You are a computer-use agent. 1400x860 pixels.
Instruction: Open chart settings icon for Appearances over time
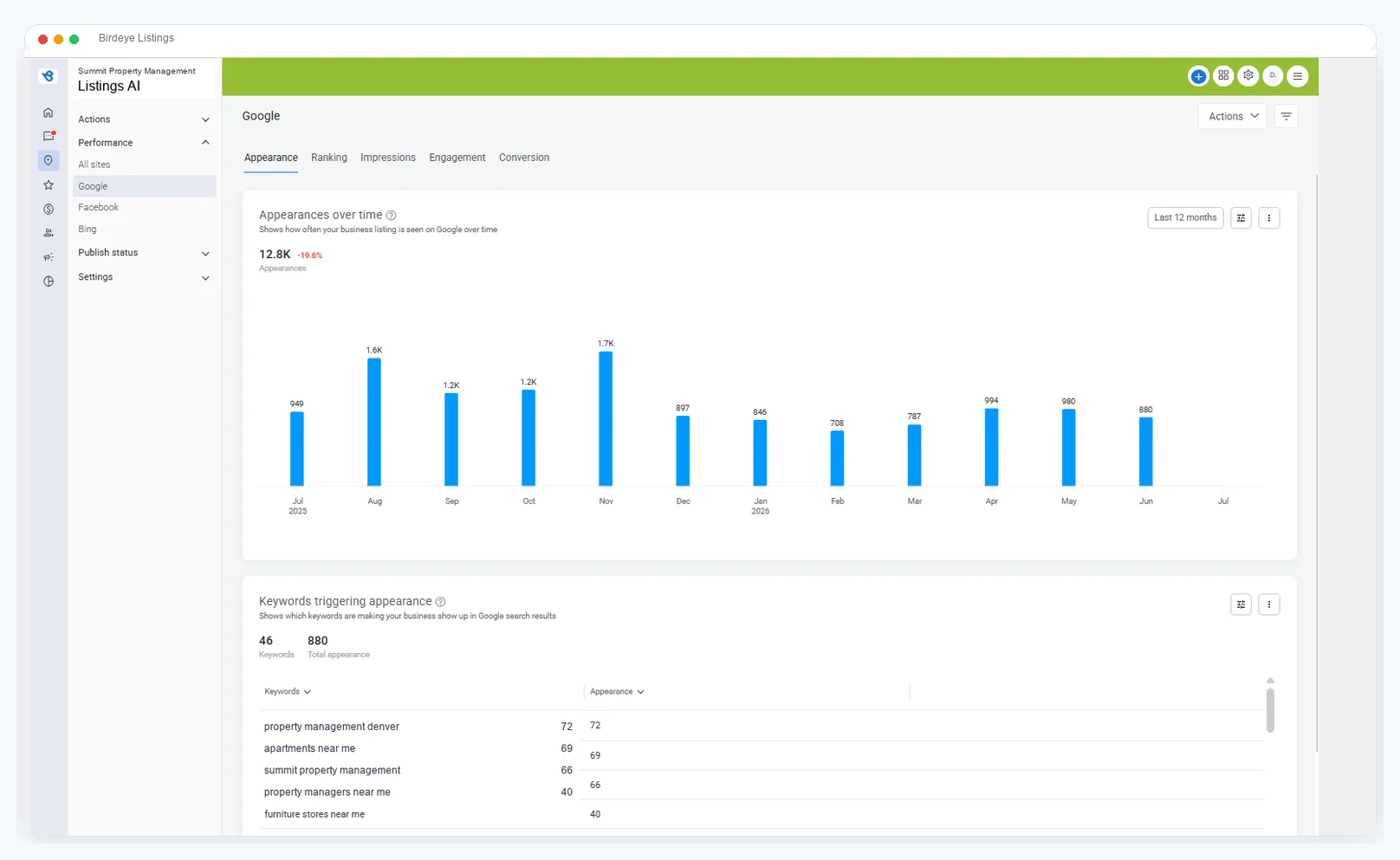(1241, 218)
